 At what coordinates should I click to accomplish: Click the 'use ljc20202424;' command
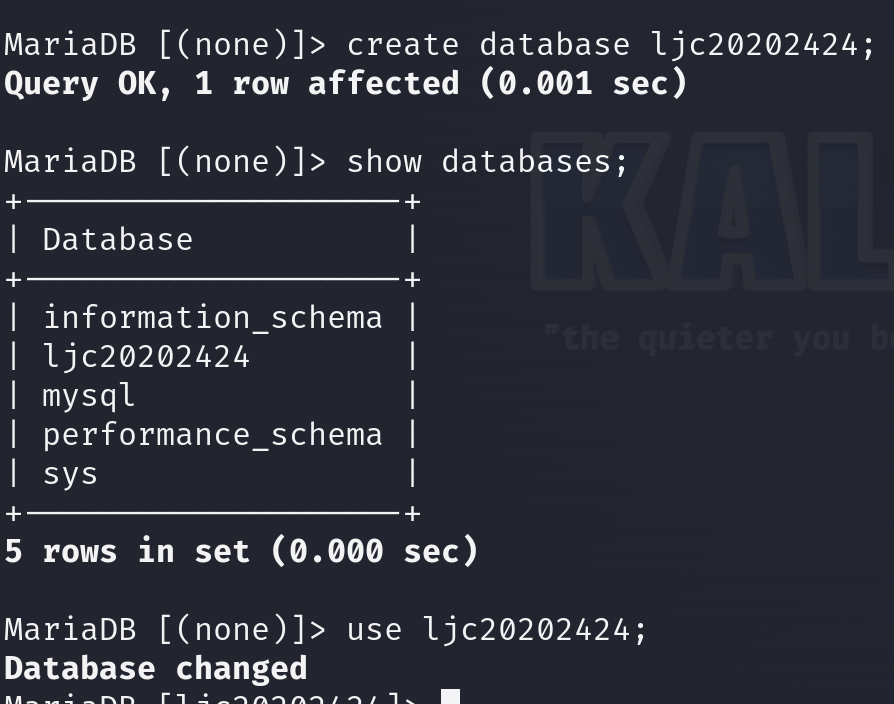(497, 629)
